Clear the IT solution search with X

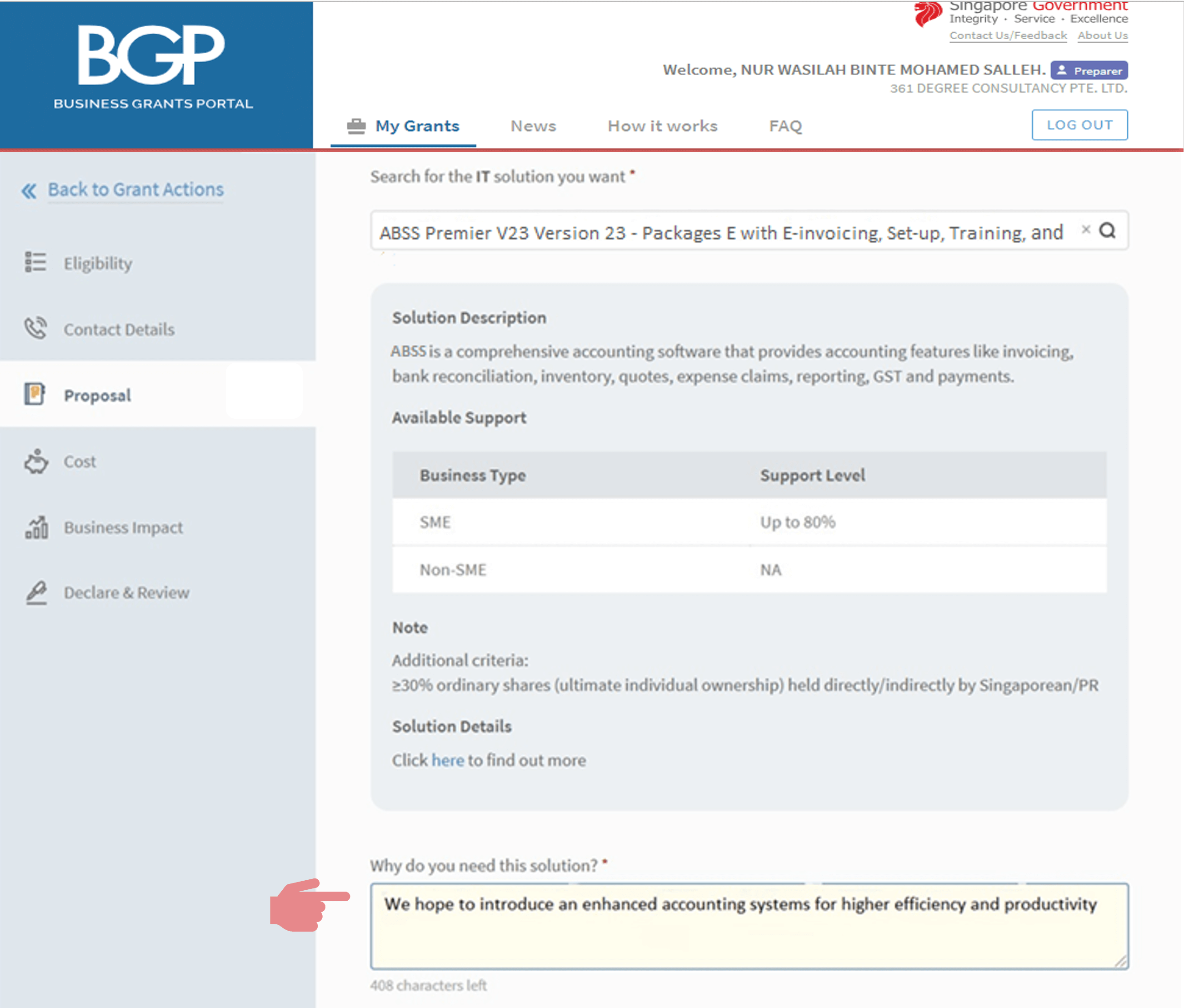(1085, 230)
